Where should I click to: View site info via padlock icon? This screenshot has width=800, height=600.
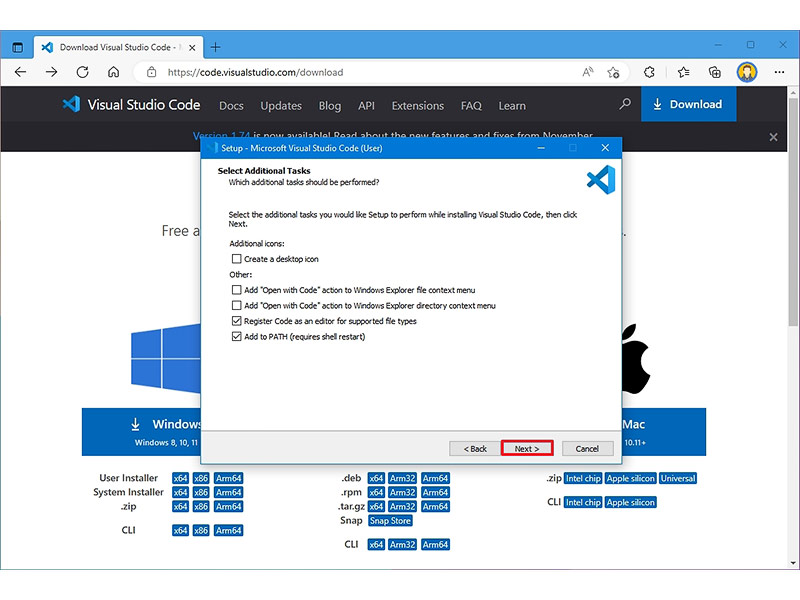click(152, 72)
